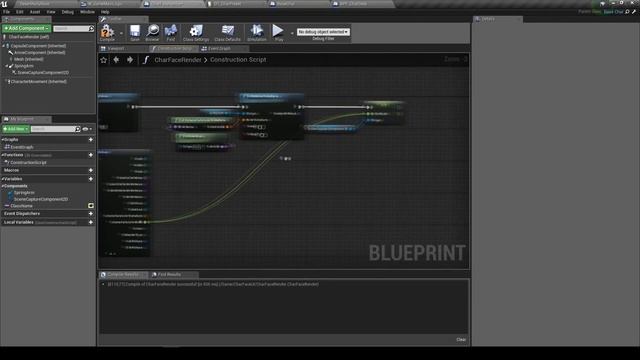Open the Window menu
Image resolution: width=640 pixels, height=360 pixels.
[x=87, y=12]
